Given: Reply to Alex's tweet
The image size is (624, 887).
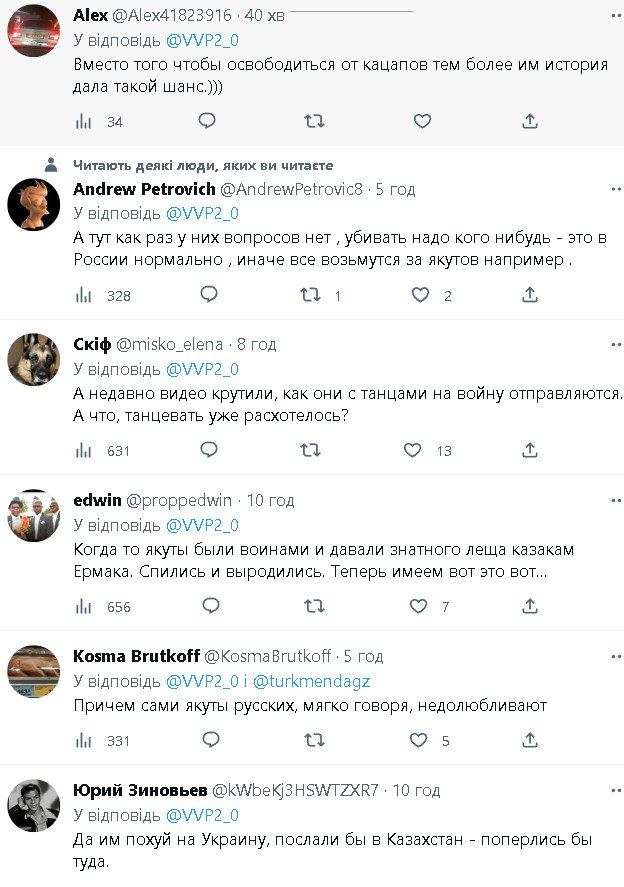Looking at the screenshot, I should click(x=207, y=121).
